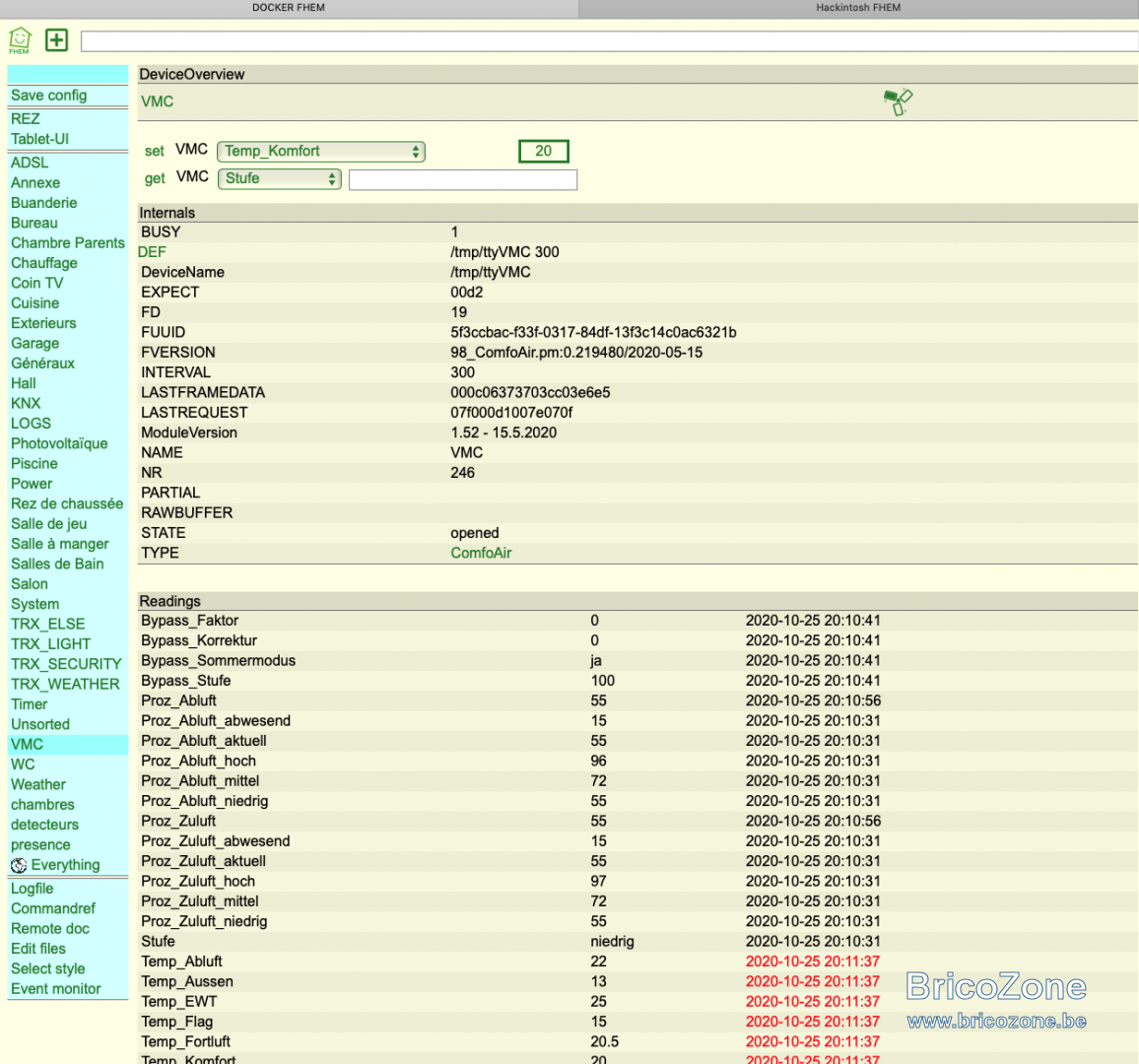Open the LOGS room
1139x1064 pixels.
pos(32,424)
